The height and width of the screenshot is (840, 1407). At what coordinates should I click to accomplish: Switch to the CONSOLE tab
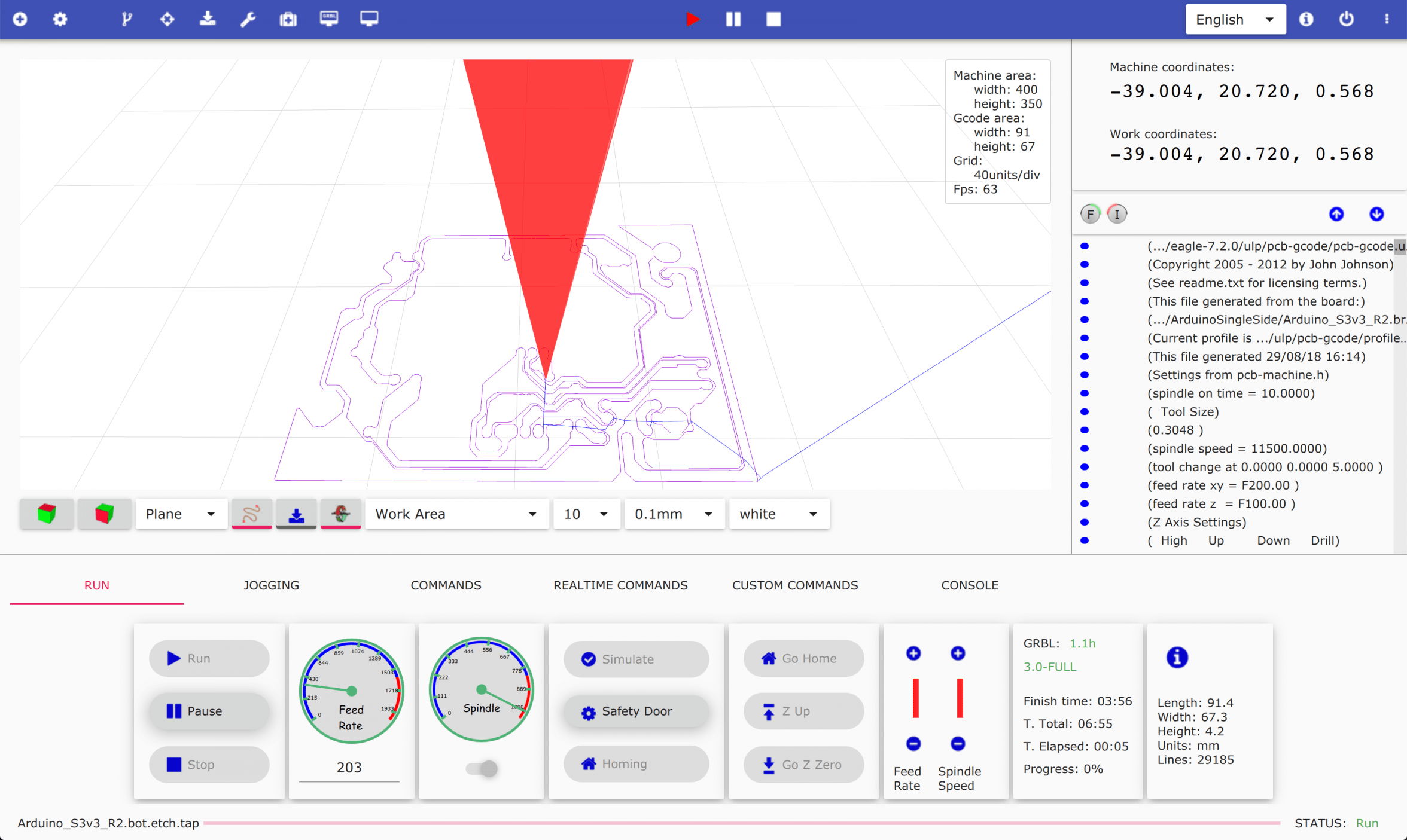coord(970,585)
